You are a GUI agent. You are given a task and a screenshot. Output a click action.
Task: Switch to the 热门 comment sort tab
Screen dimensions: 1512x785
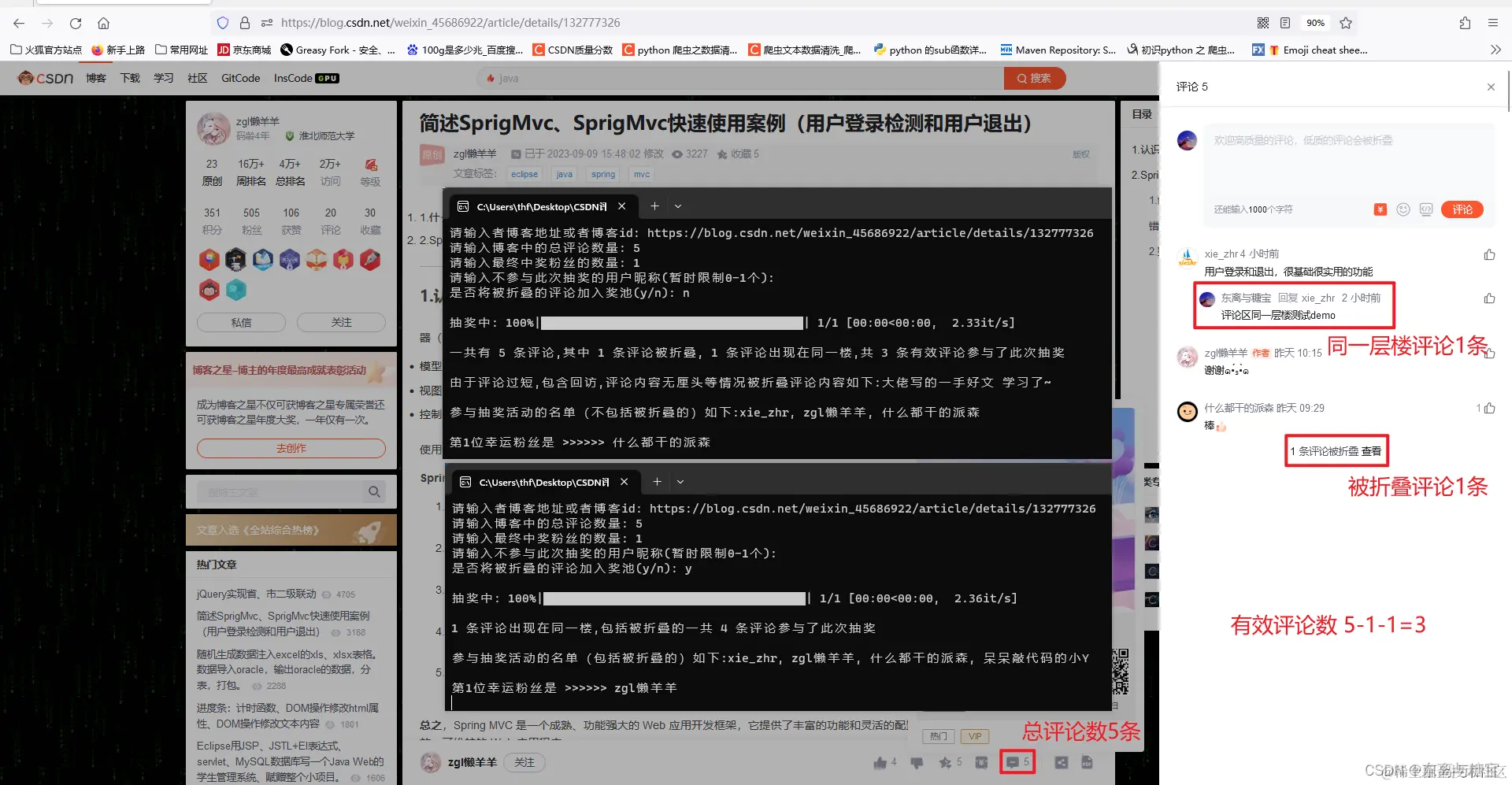click(x=938, y=735)
